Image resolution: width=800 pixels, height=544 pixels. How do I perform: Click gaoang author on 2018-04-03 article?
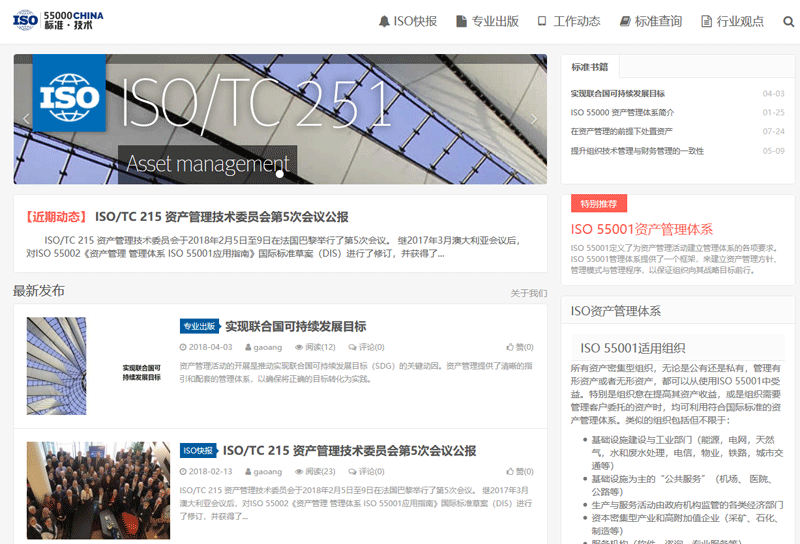pos(263,347)
